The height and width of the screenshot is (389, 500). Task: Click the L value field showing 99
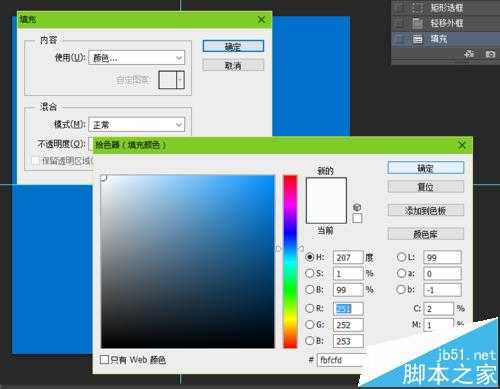[442, 257]
